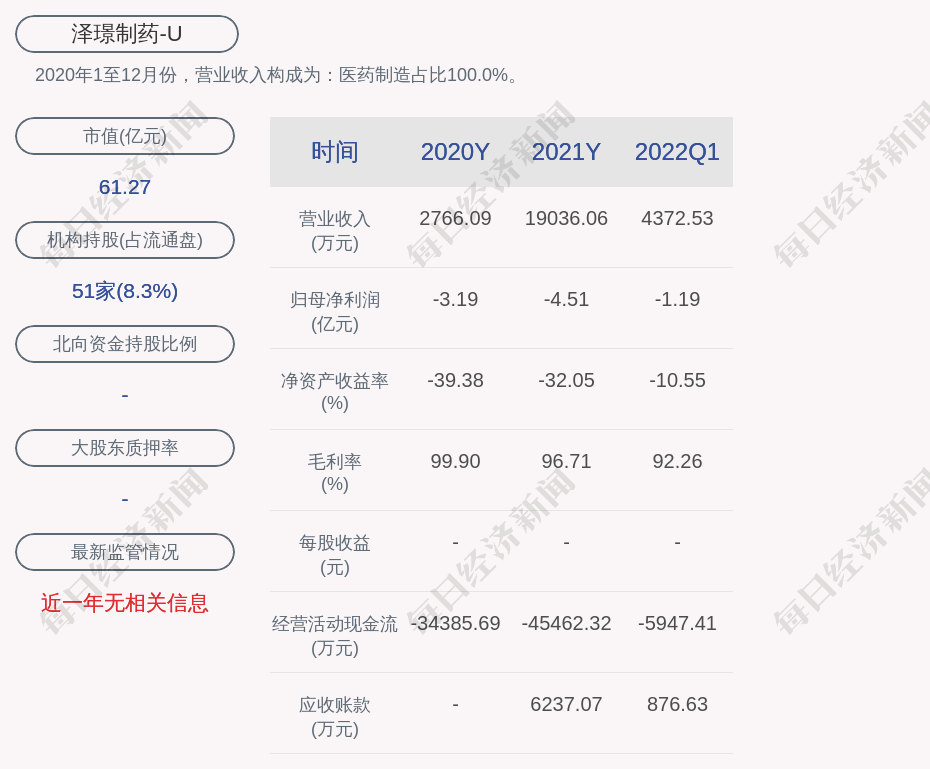Image resolution: width=930 pixels, height=769 pixels.
Task: Click the ROE value -39.38
Action: coord(455,380)
